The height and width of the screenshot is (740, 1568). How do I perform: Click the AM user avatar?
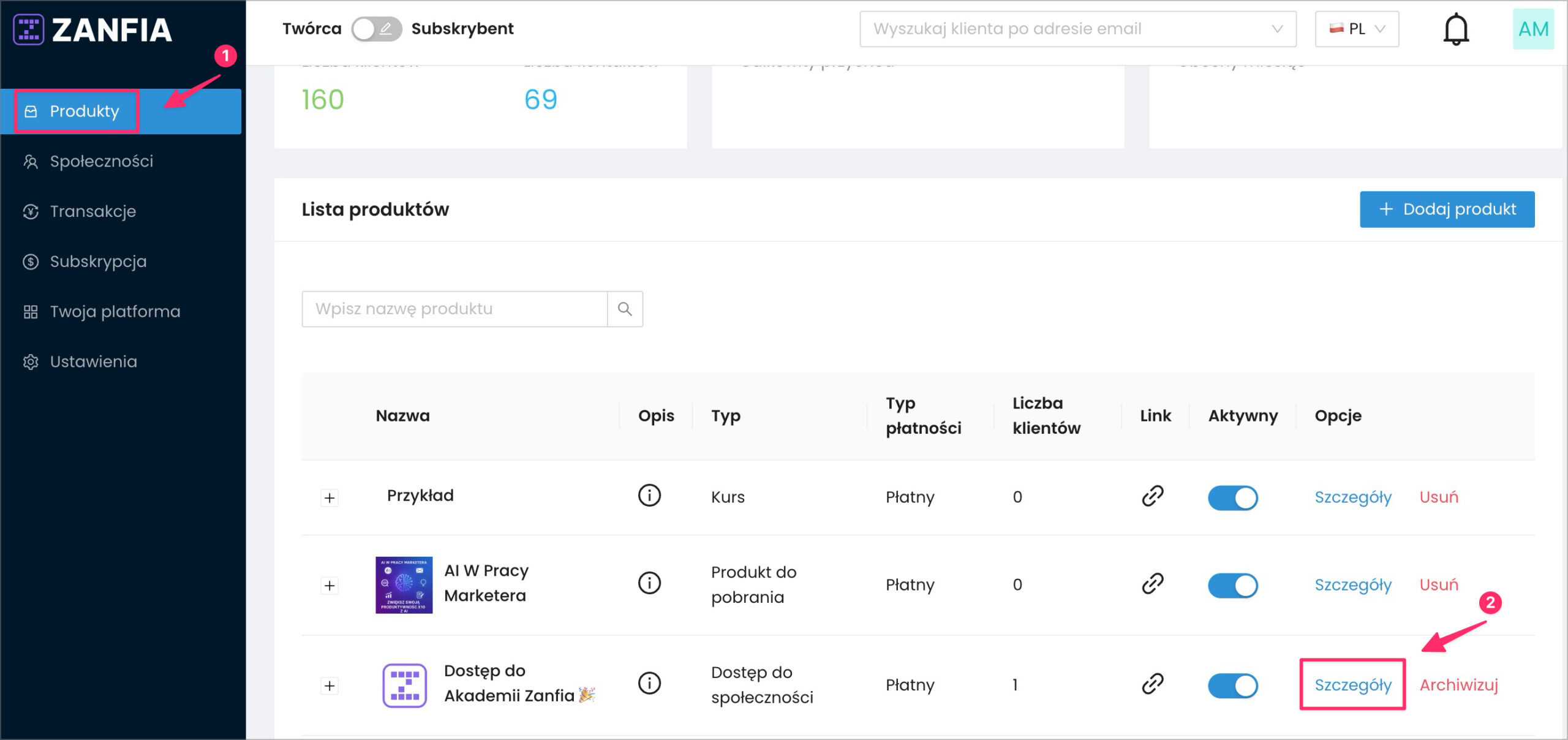click(1532, 29)
